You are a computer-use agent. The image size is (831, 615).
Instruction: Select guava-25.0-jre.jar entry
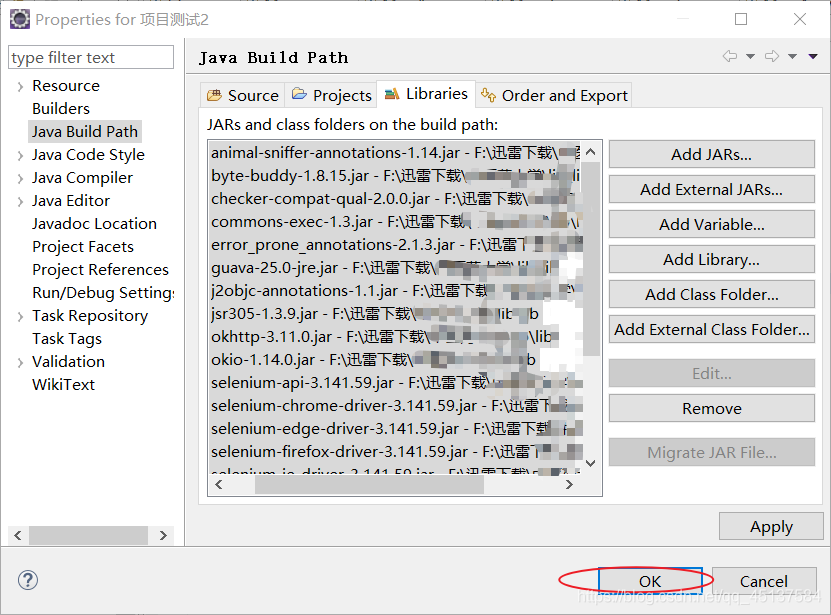pyautogui.click(x=395, y=268)
